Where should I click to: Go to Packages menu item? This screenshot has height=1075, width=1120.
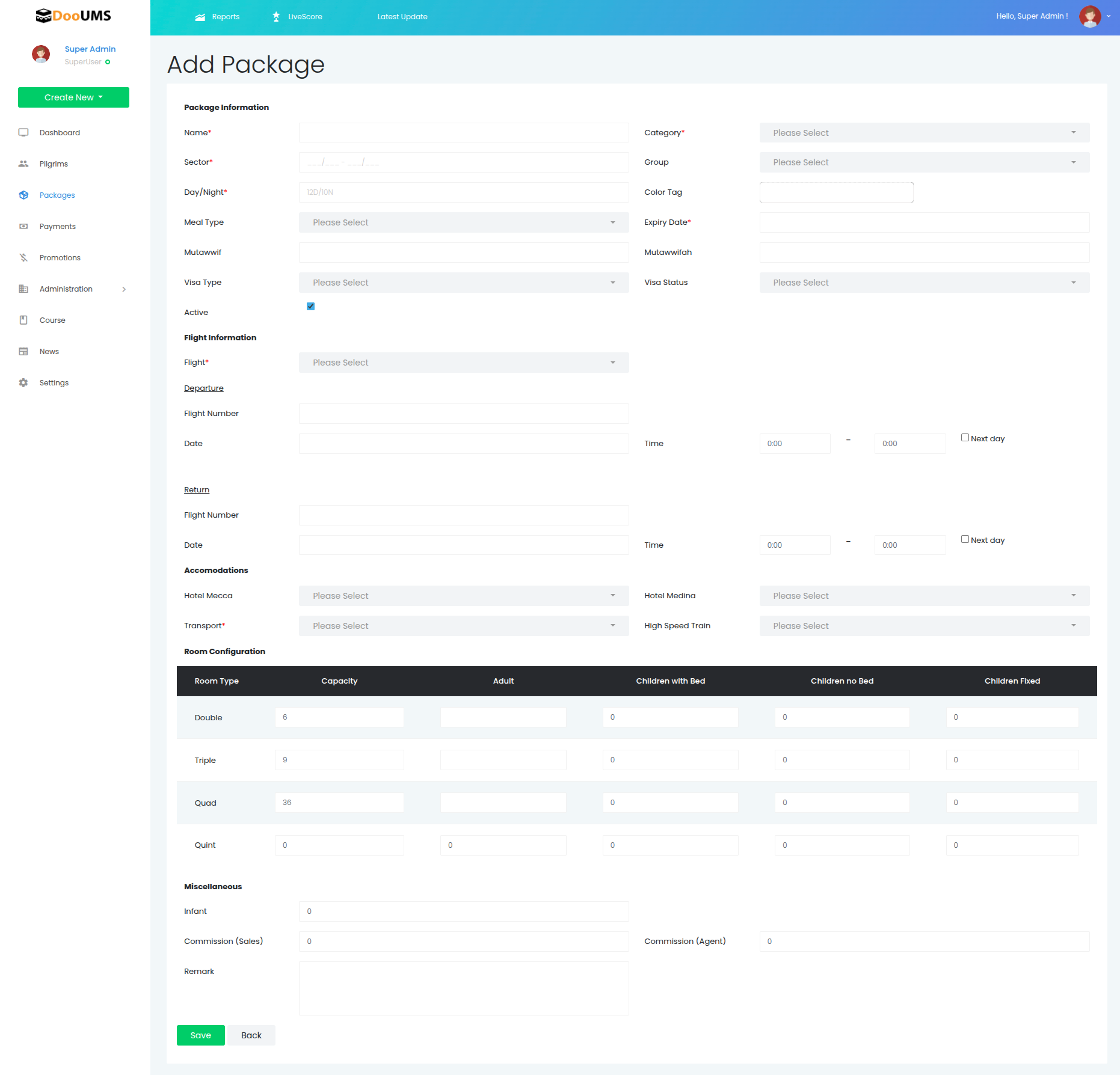tap(57, 195)
